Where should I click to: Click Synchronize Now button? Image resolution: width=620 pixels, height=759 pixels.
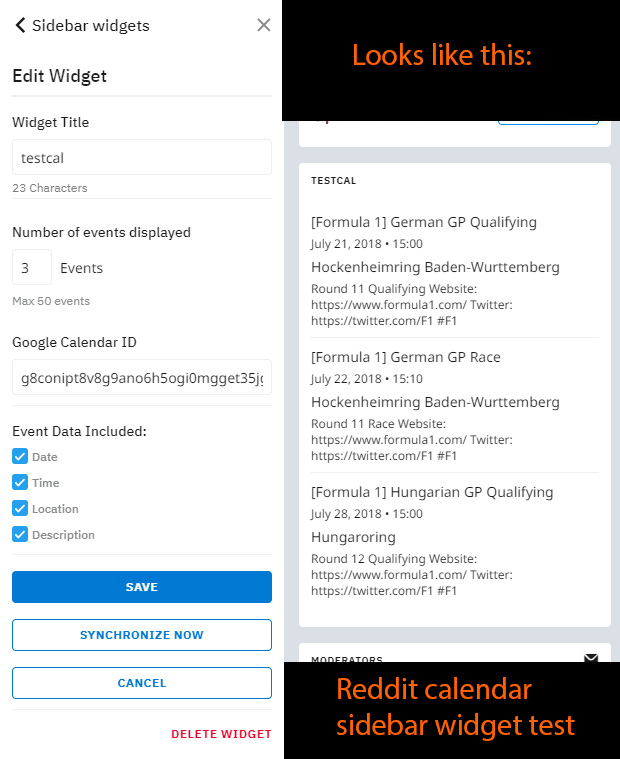pyautogui.click(x=142, y=635)
